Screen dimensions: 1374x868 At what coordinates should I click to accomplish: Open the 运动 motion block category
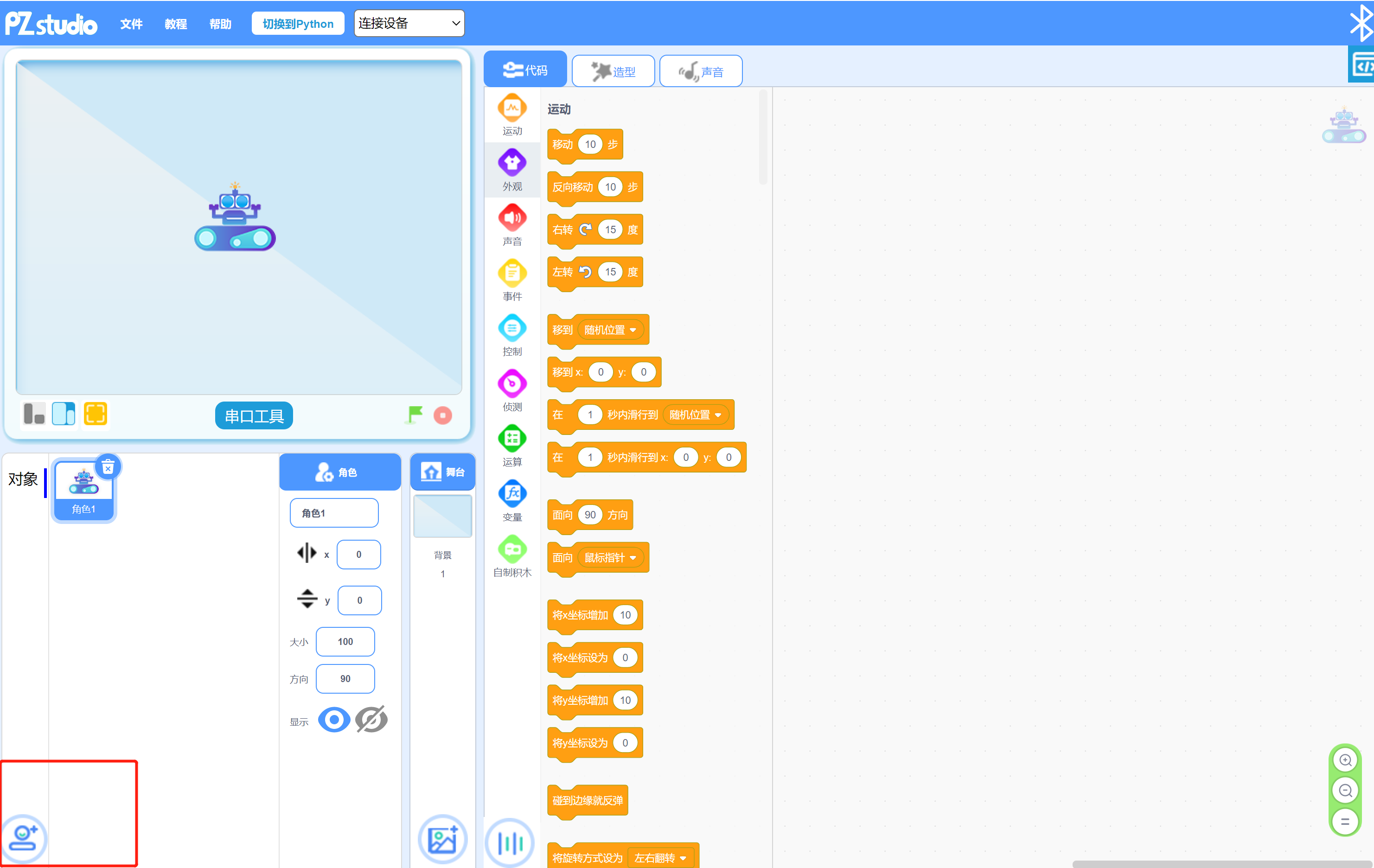(x=512, y=115)
